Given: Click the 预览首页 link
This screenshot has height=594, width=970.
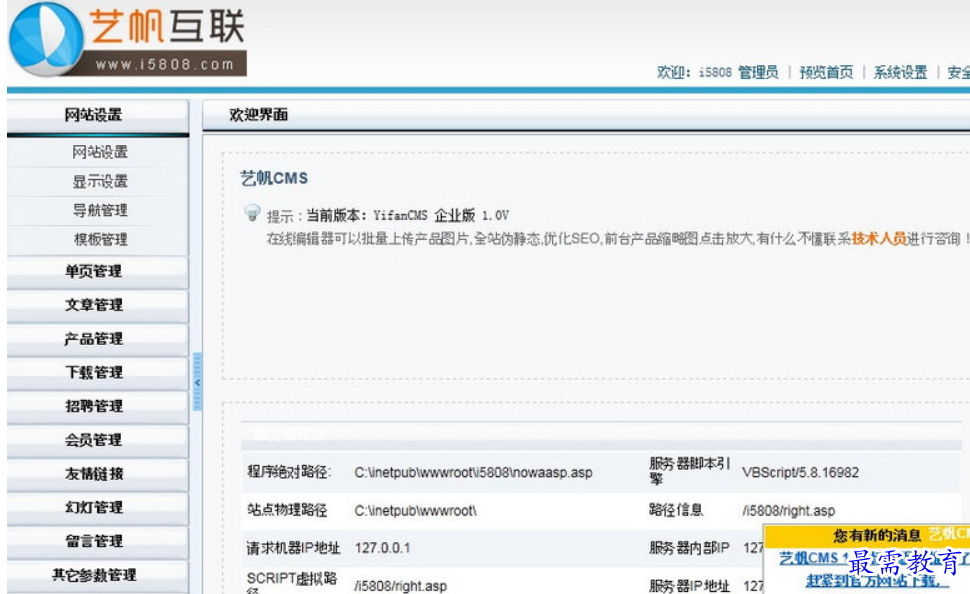Looking at the screenshot, I should pos(826,72).
